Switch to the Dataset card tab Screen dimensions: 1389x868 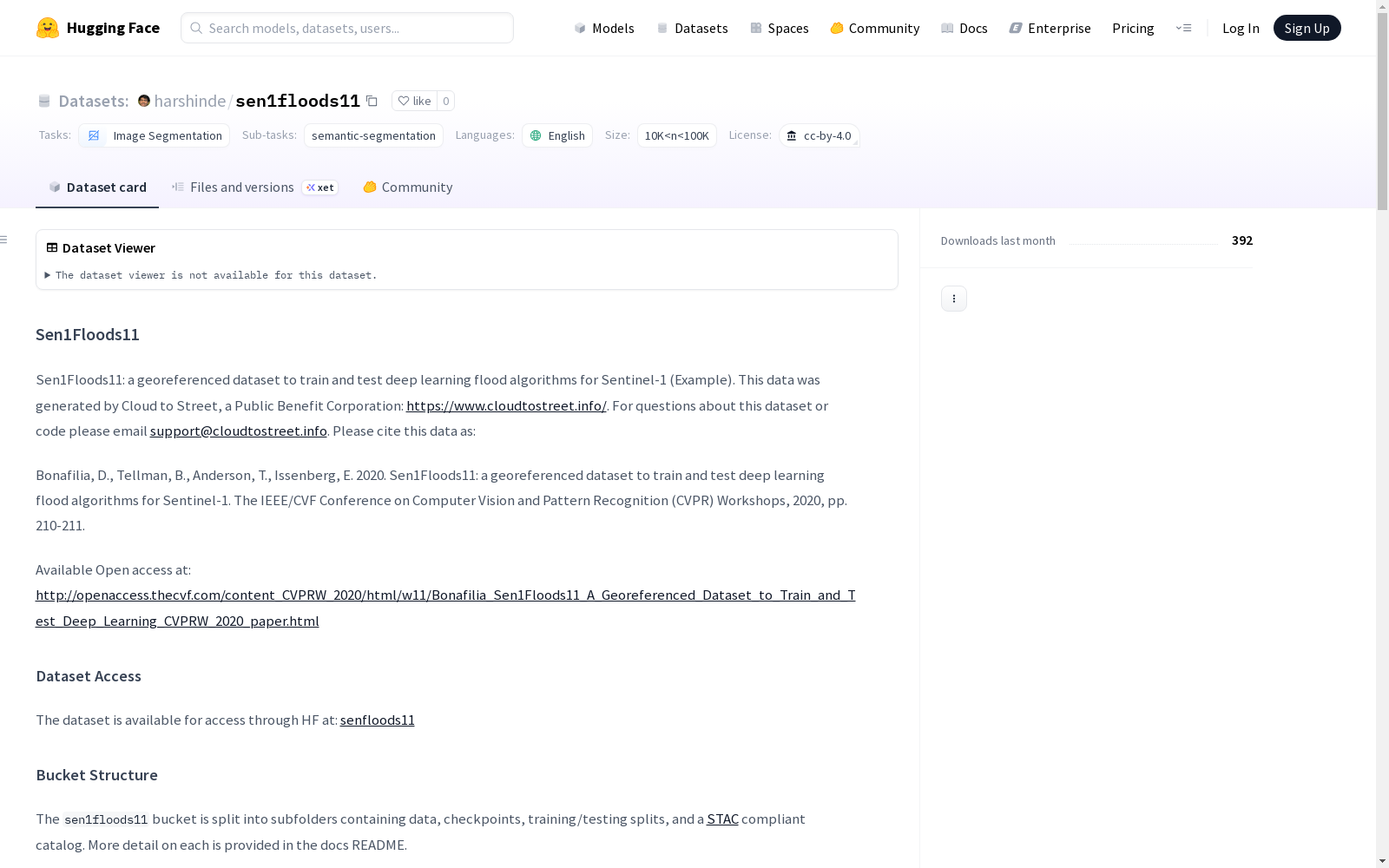point(97,187)
